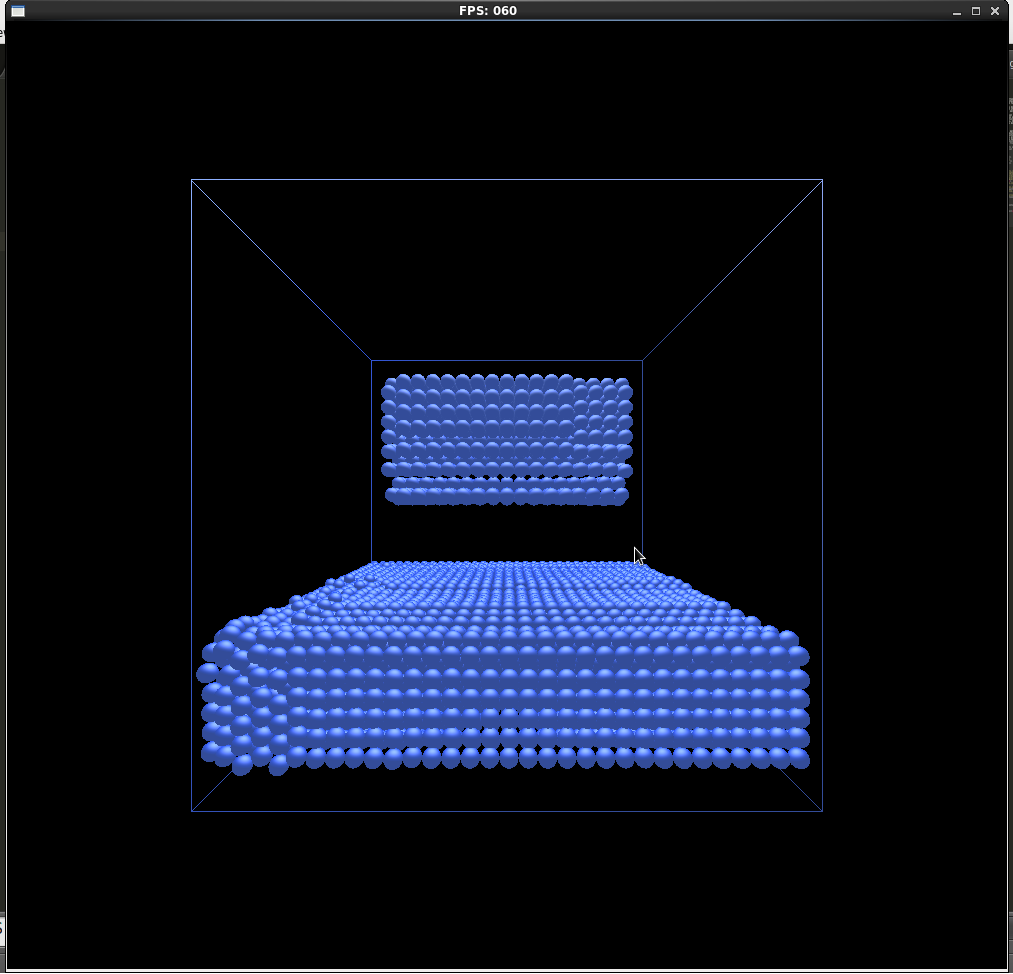
Task: Open the window menu icon in title bar
Action: pos(18,11)
